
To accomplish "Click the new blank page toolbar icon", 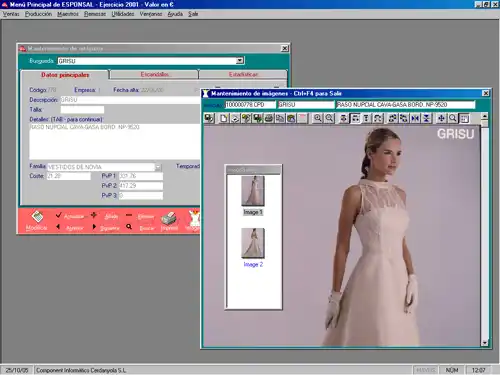I will click(x=224, y=118).
